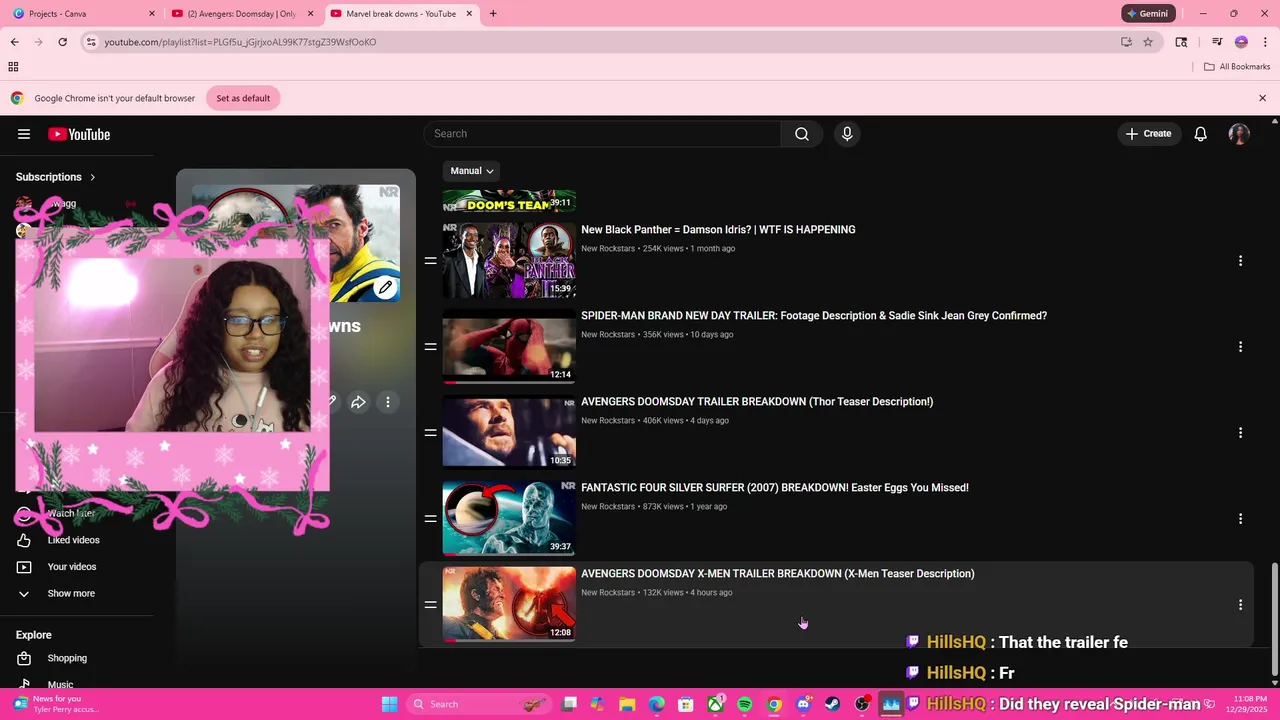Open the YouTube notifications bell
1280x720 pixels.
pos(1201,134)
